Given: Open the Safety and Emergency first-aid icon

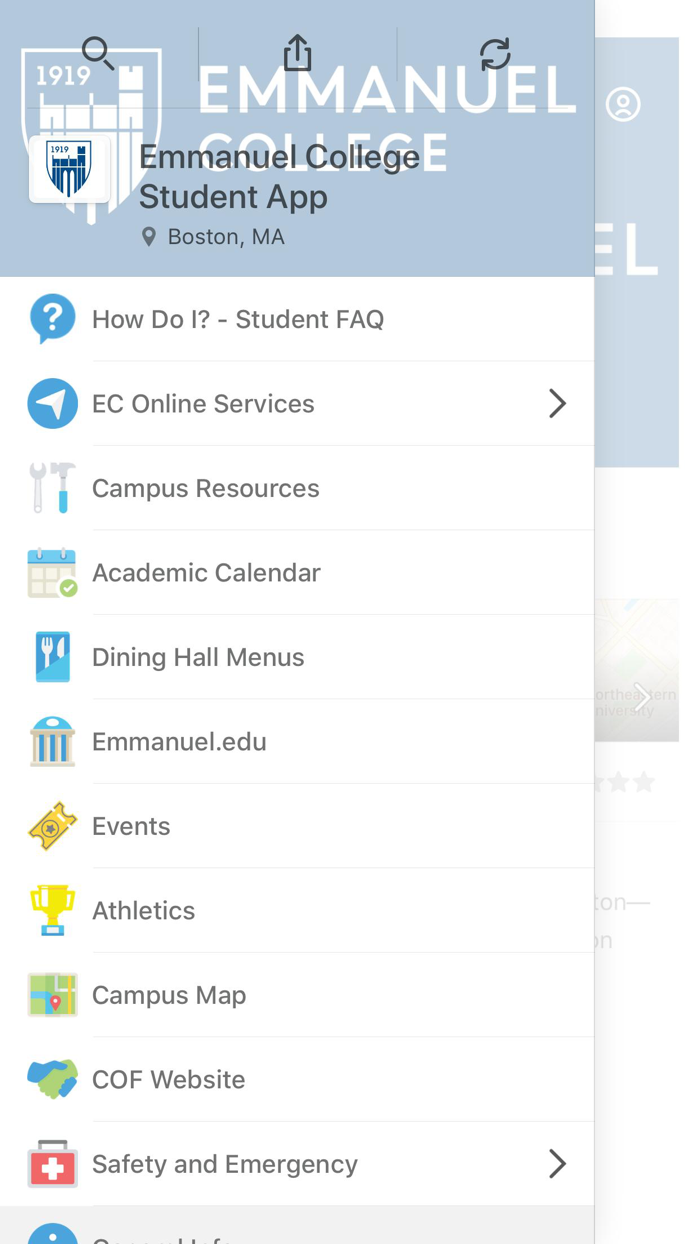Looking at the screenshot, I should click(x=52, y=1164).
